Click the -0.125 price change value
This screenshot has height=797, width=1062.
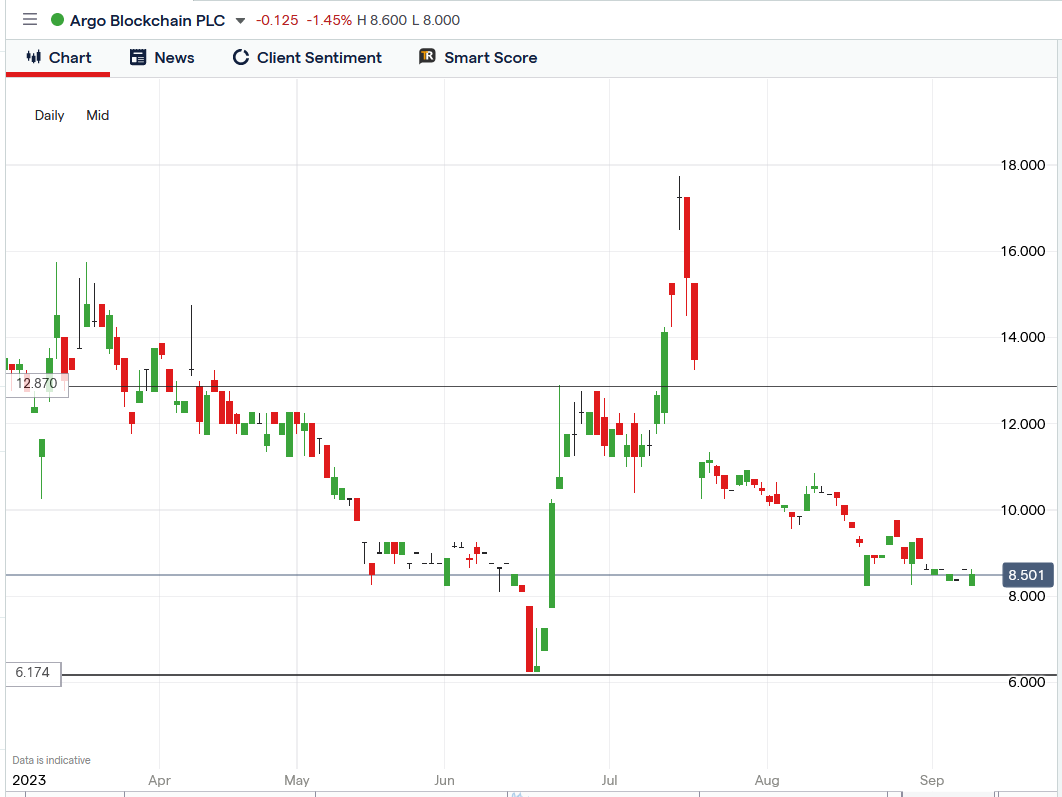pos(277,20)
